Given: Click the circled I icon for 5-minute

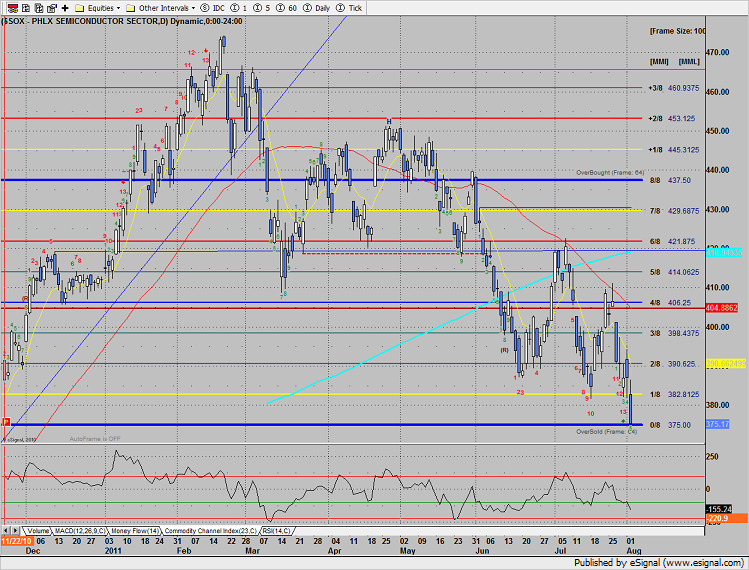Looking at the screenshot, I should (257, 8).
